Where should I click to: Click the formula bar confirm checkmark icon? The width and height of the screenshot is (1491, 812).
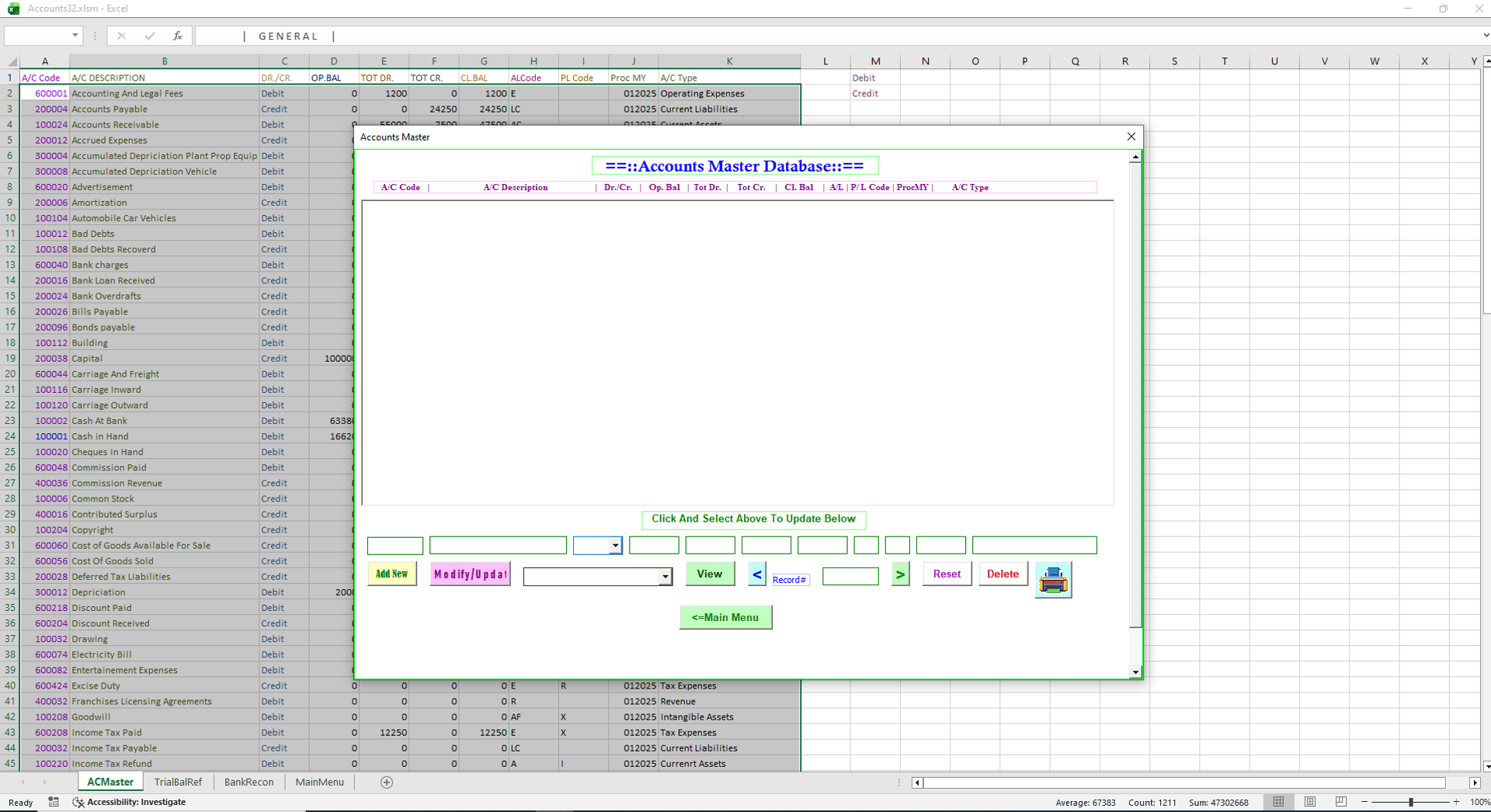point(150,36)
